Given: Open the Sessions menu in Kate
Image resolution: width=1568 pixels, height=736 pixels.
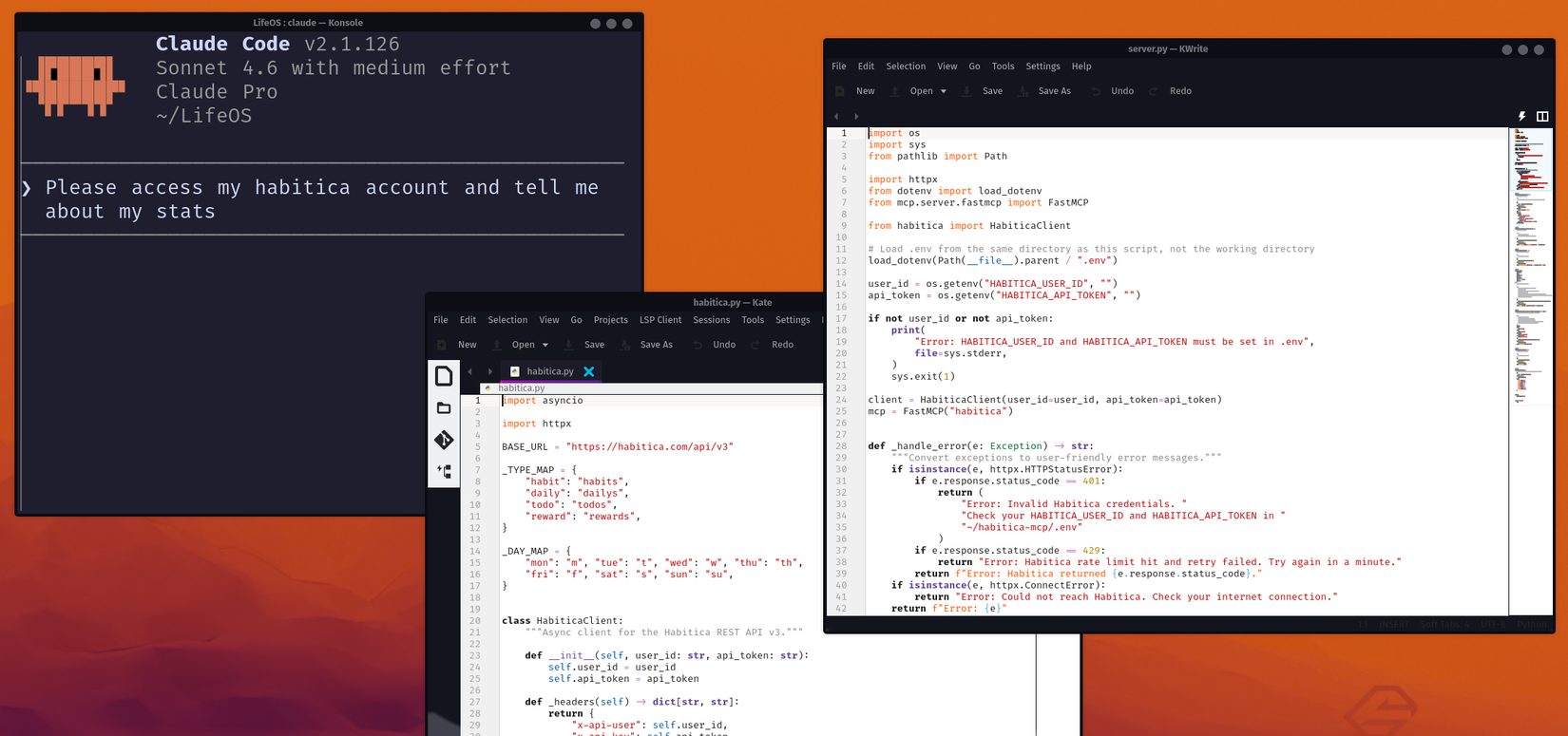Looking at the screenshot, I should pyautogui.click(x=712, y=320).
